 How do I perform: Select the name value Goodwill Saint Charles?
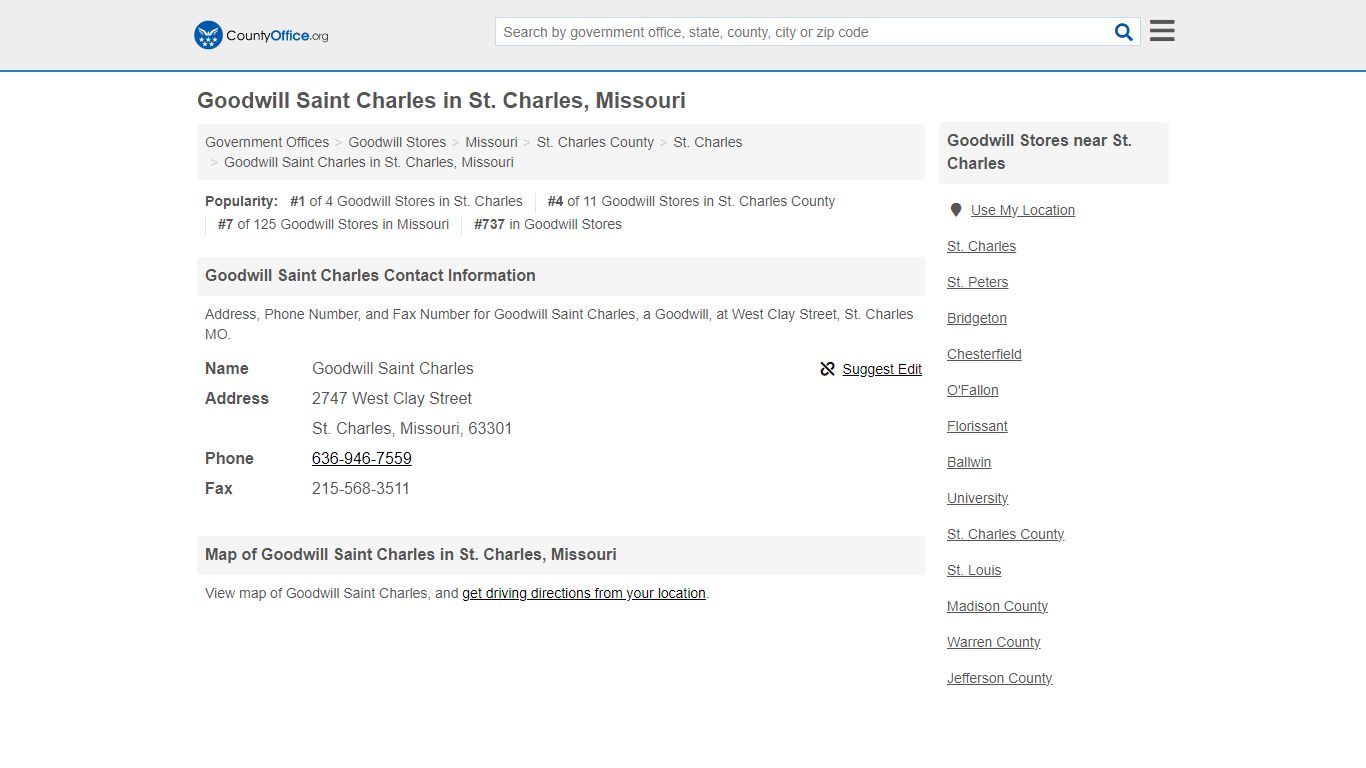pyautogui.click(x=393, y=368)
